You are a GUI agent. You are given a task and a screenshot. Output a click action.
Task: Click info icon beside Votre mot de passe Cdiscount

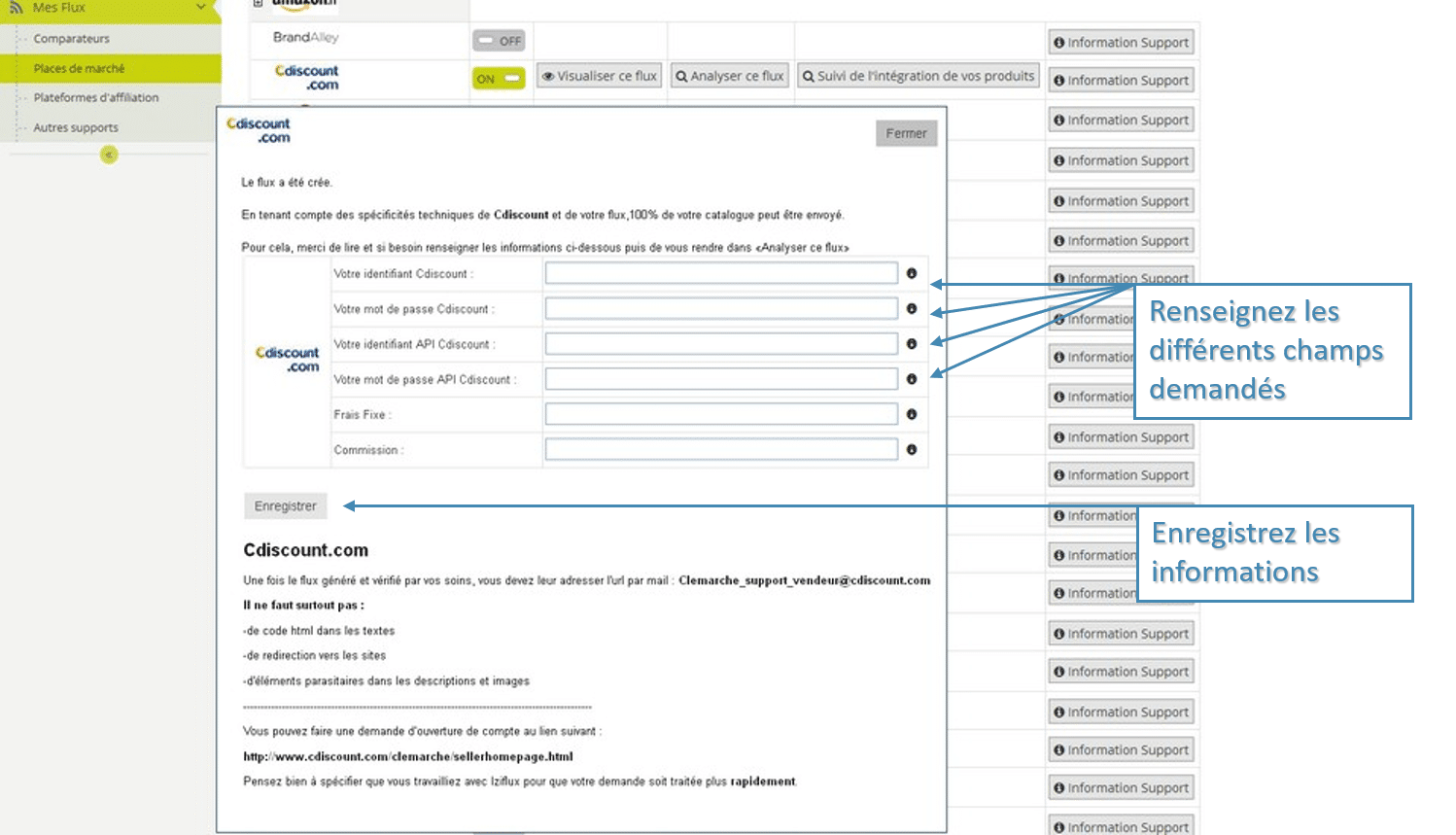pos(912,308)
